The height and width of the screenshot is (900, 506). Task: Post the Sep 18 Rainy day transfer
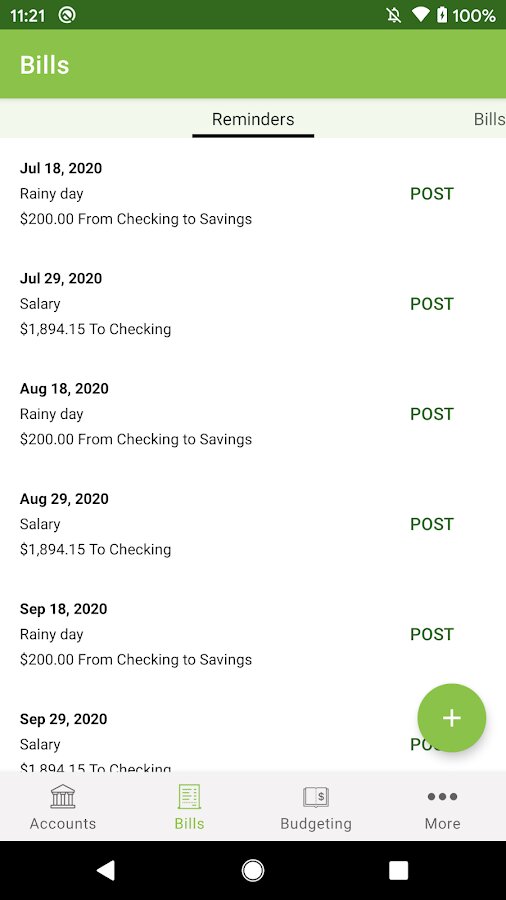point(431,635)
